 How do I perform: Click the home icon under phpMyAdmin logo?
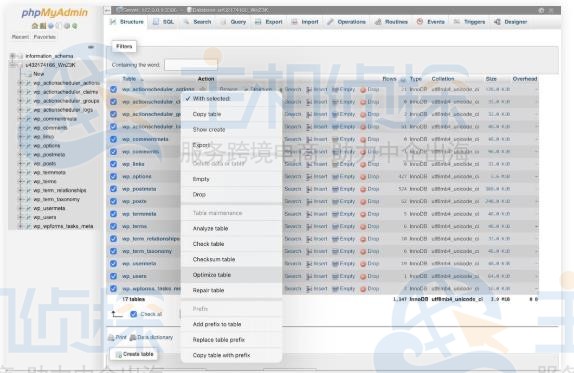[35, 26]
